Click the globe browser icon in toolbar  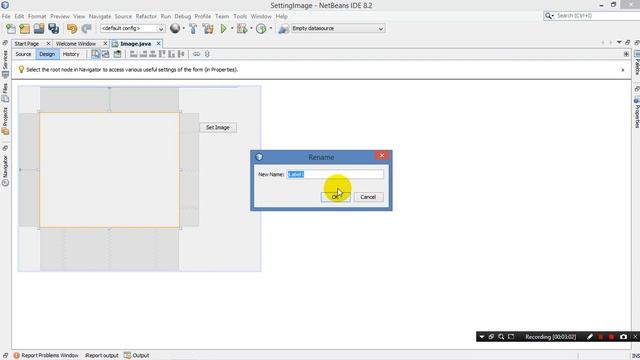tap(175, 28)
